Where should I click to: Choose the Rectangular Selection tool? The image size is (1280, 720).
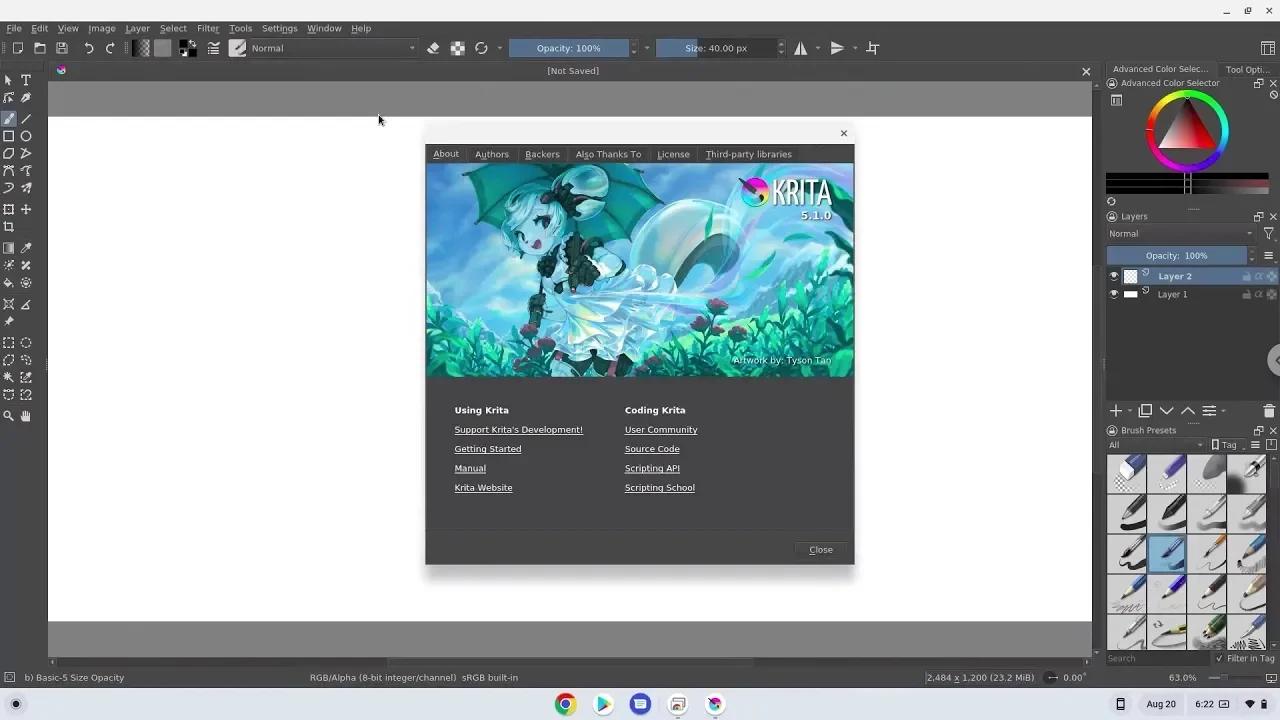click(x=11, y=343)
